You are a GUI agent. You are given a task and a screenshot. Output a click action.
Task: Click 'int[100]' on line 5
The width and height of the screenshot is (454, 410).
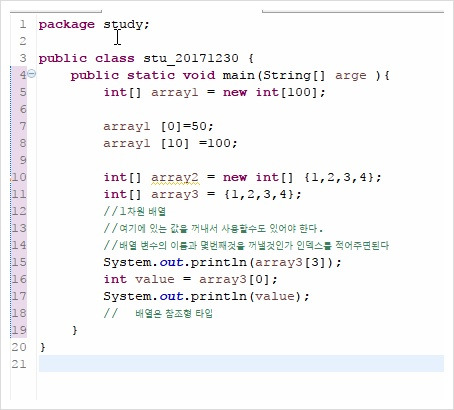[x=286, y=92]
